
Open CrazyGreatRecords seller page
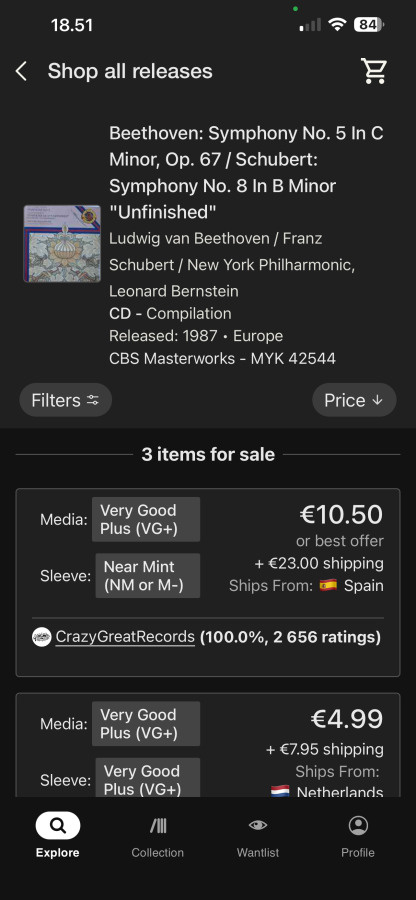pos(125,637)
